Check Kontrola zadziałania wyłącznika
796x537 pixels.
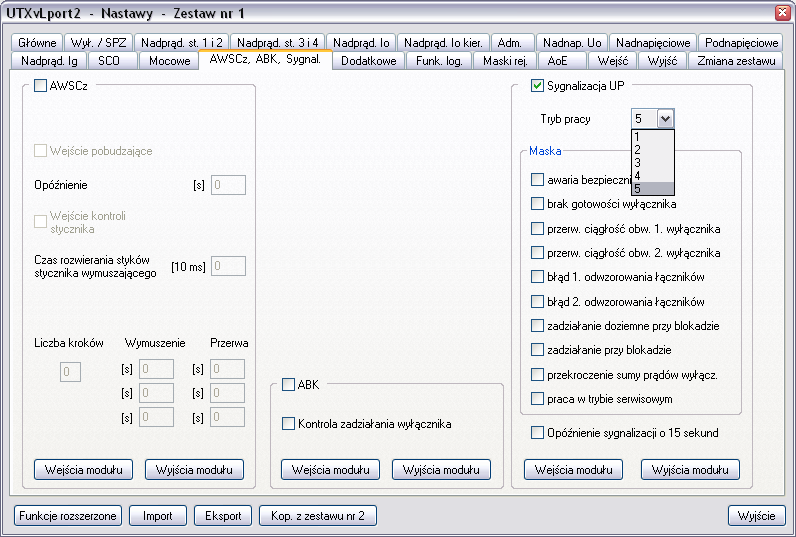288,423
